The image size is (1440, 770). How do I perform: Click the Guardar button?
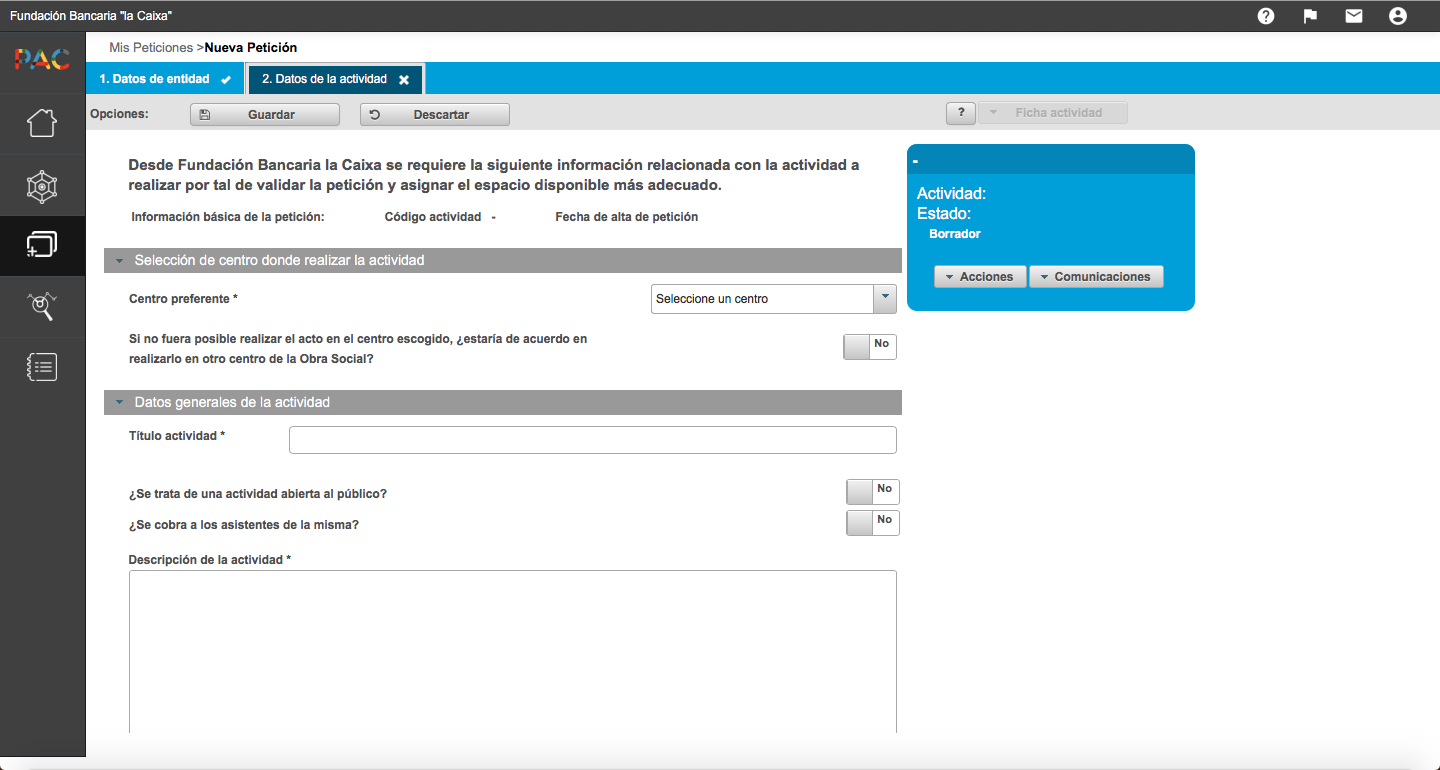265,115
